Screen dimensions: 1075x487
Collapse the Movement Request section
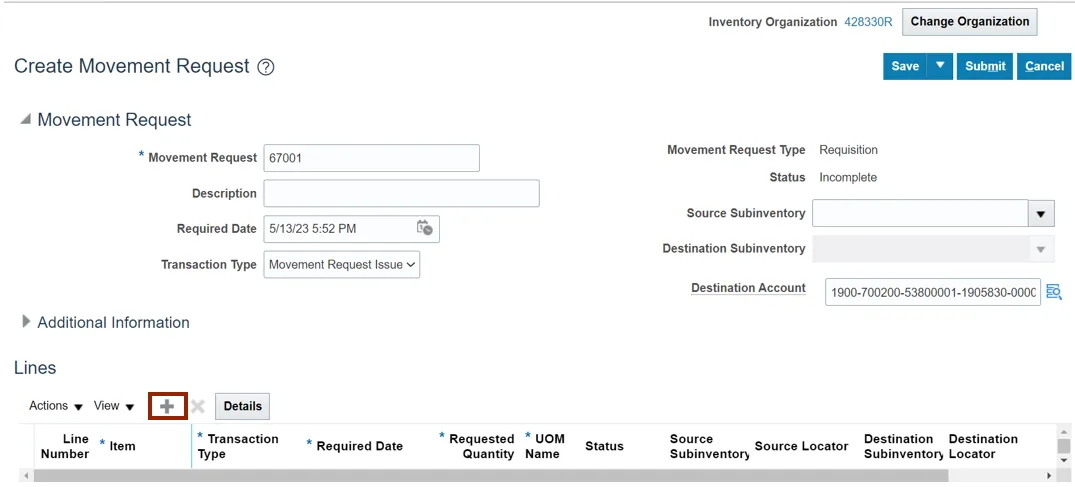coord(25,119)
